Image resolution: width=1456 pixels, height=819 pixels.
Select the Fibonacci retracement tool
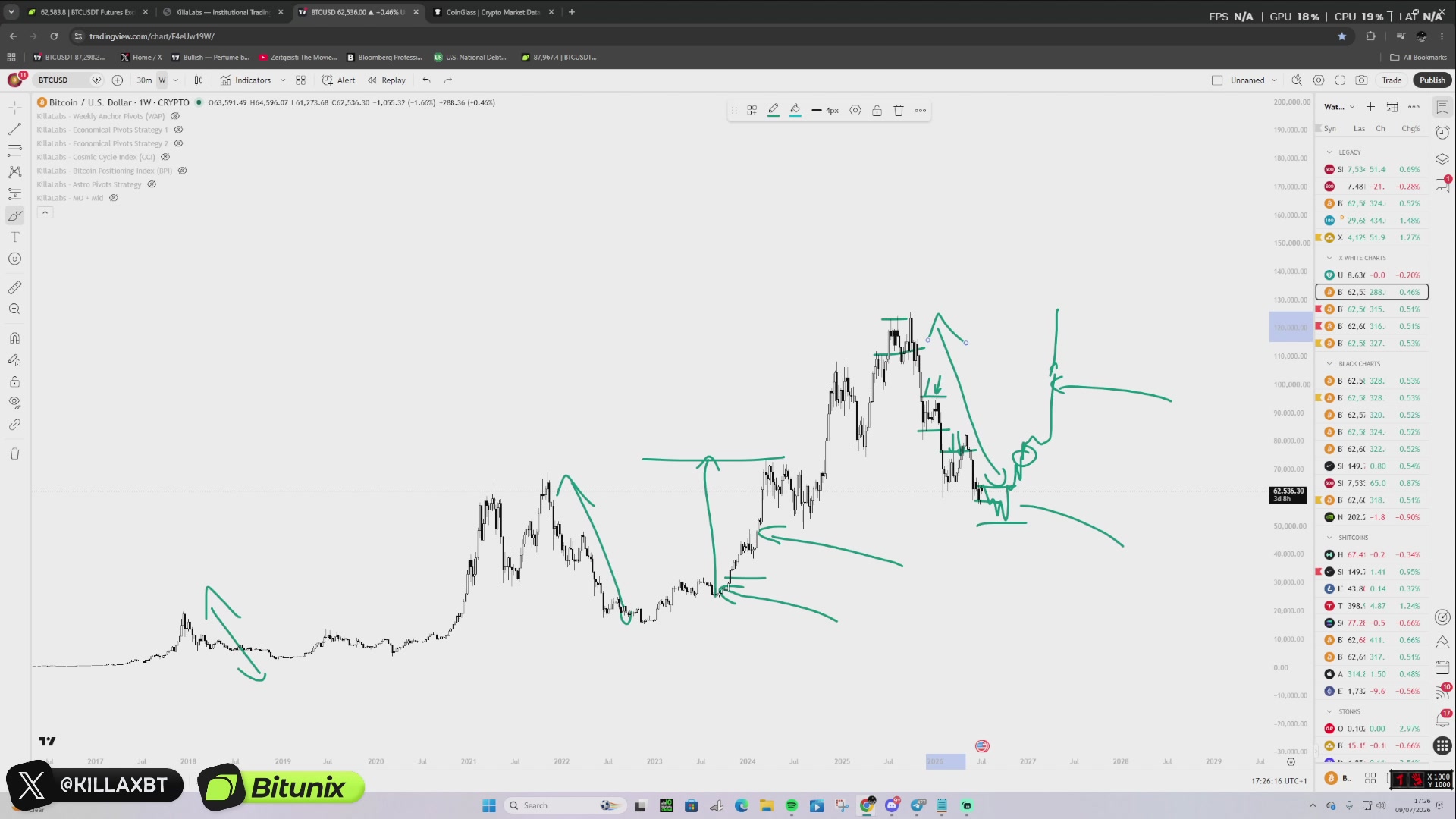tap(14, 151)
